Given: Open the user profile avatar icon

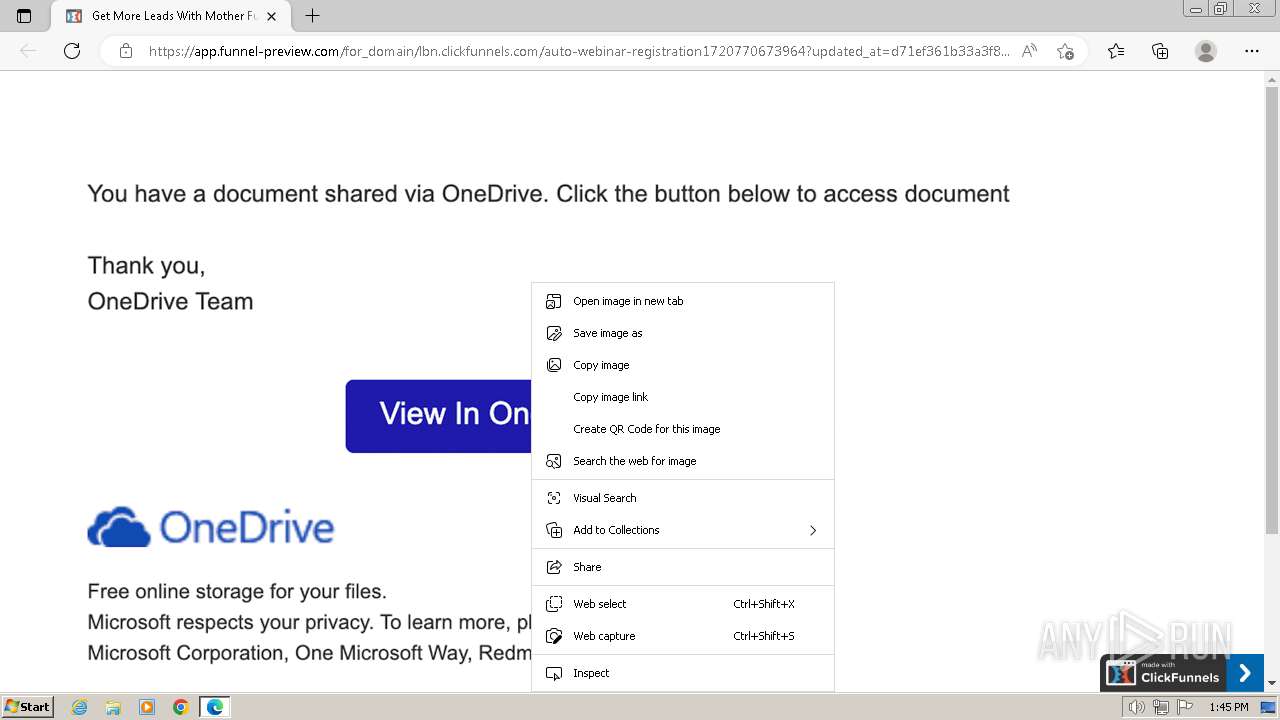Looking at the screenshot, I should click(1206, 51).
